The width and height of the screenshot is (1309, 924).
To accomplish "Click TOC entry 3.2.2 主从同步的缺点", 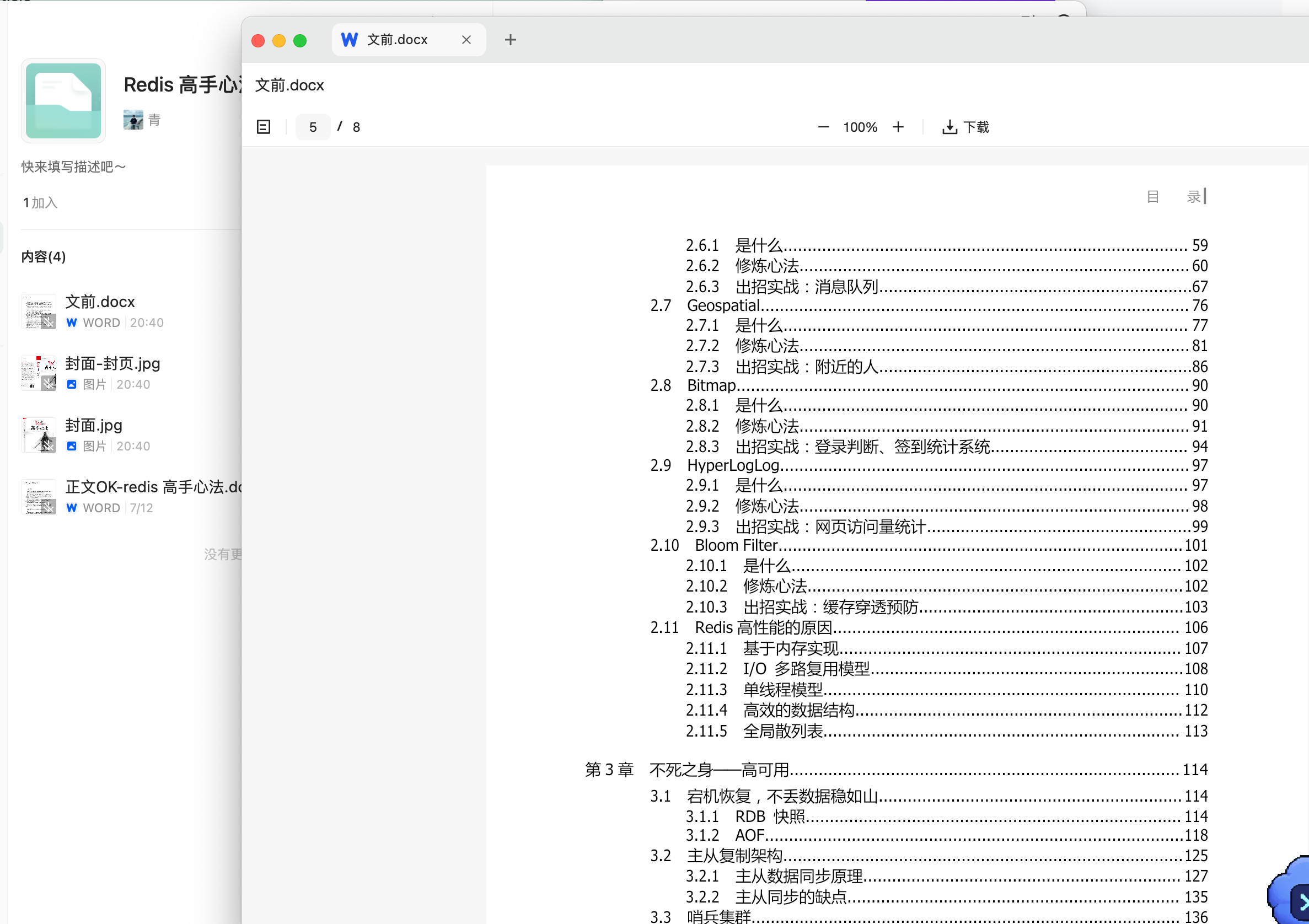I will (946, 897).
